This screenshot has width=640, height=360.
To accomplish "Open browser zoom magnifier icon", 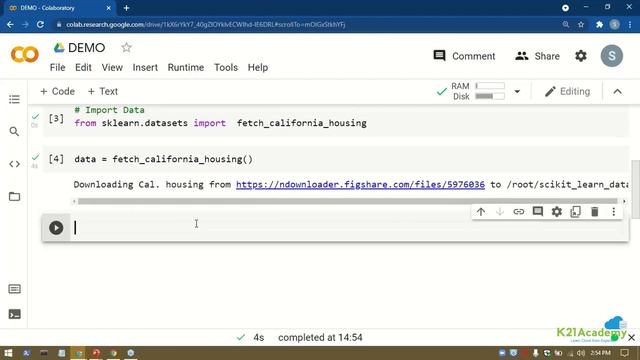I will pos(566,24).
